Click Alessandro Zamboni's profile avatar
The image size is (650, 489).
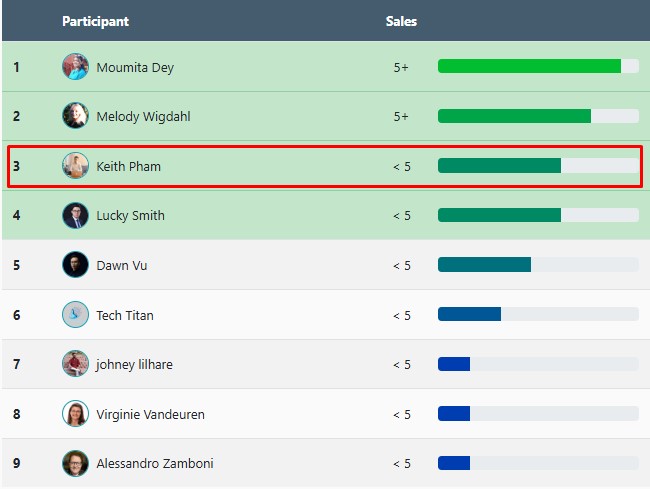coord(75,463)
